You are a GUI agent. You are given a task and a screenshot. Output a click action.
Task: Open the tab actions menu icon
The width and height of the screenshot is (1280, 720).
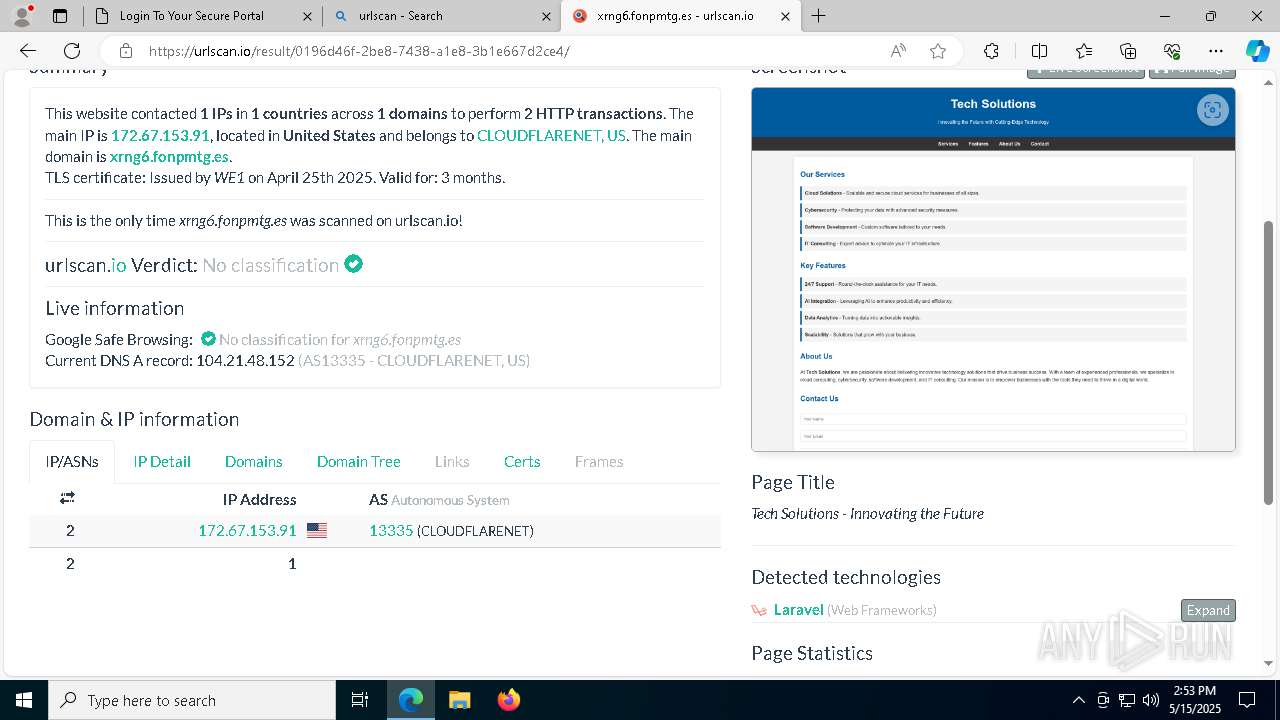pyautogui.click(x=60, y=16)
